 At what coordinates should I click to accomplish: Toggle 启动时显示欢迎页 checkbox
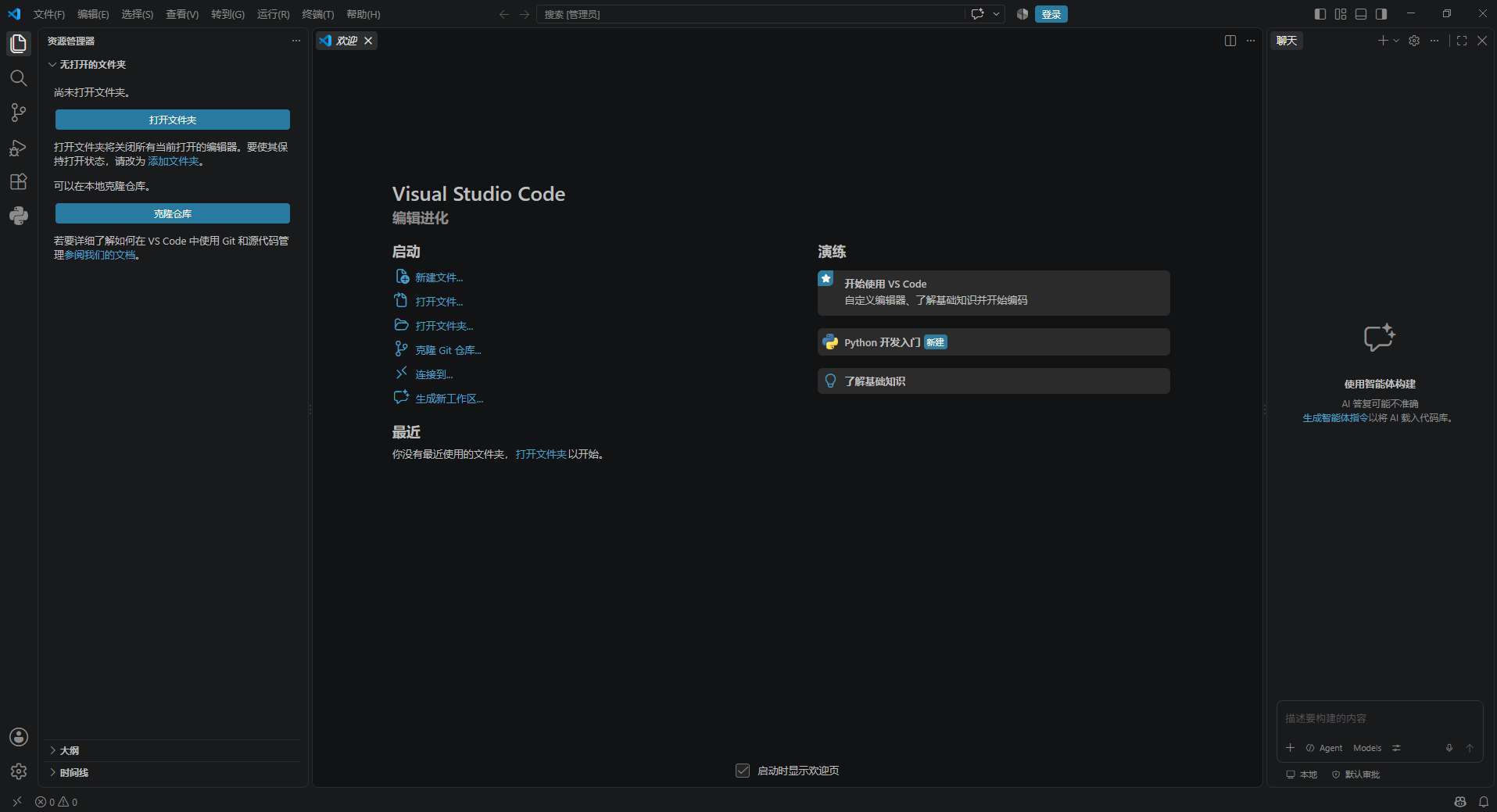(743, 771)
